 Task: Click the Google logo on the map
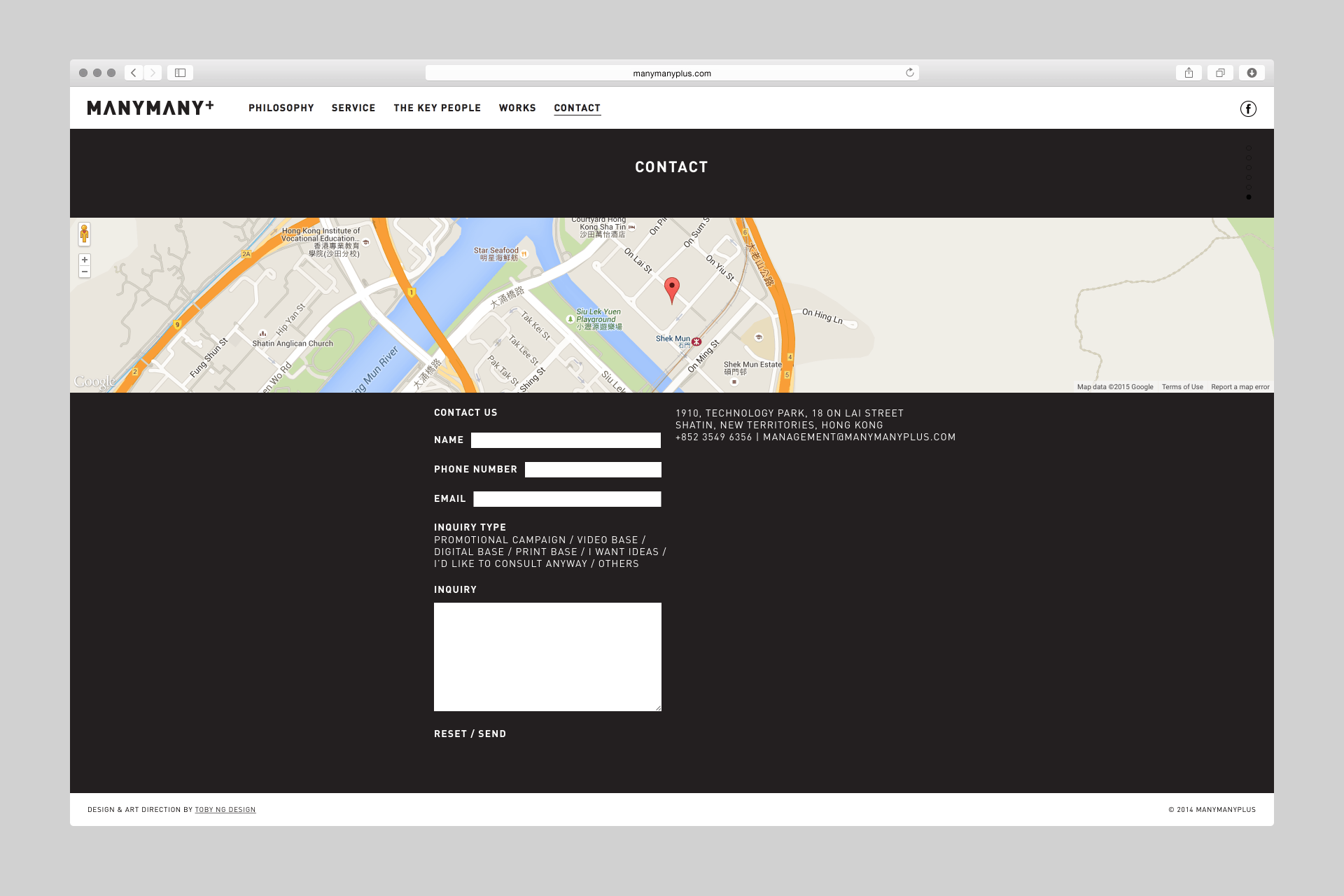point(94,381)
